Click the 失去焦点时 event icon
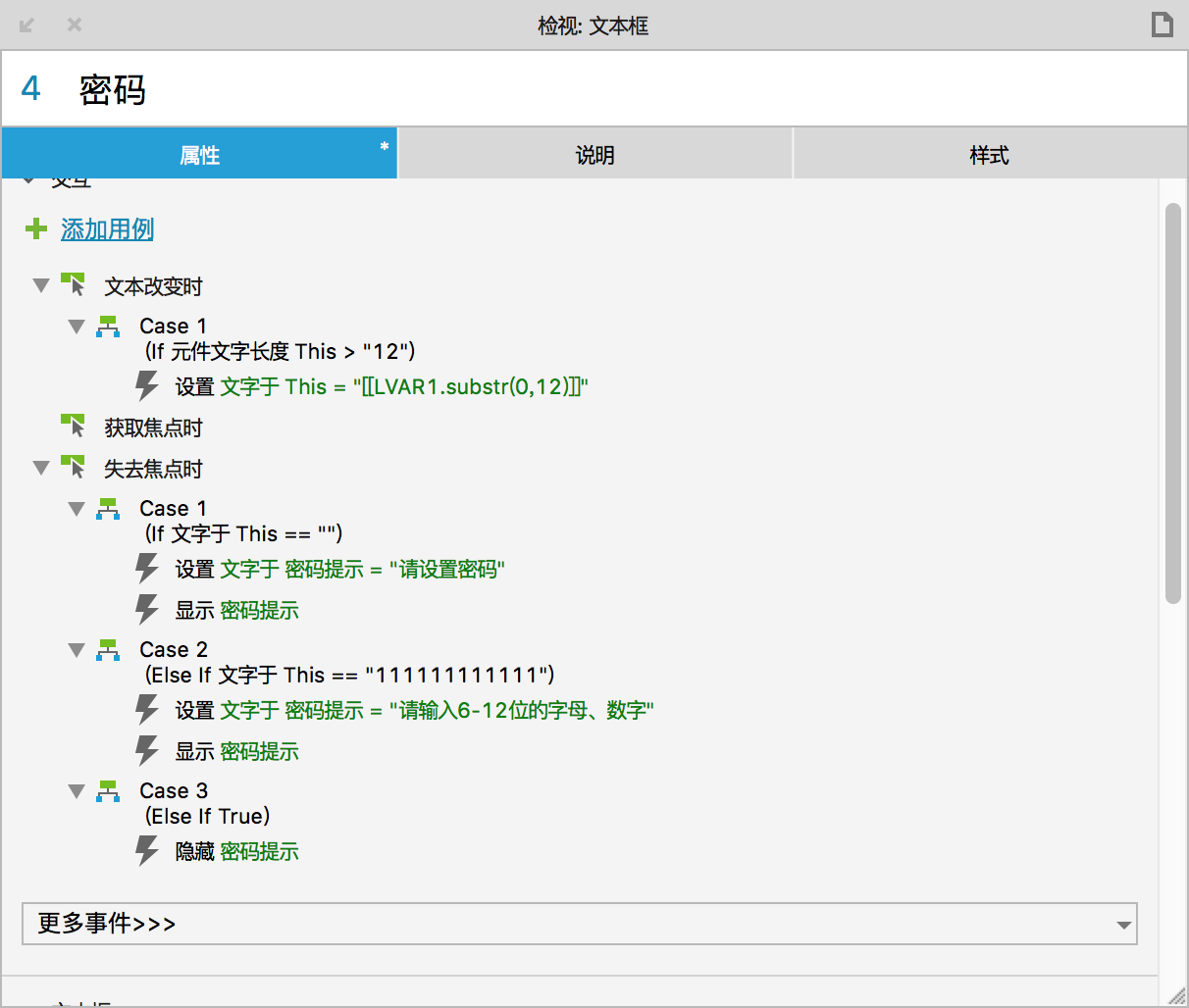The width and height of the screenshot is (1189, 1008). (74, 468)
